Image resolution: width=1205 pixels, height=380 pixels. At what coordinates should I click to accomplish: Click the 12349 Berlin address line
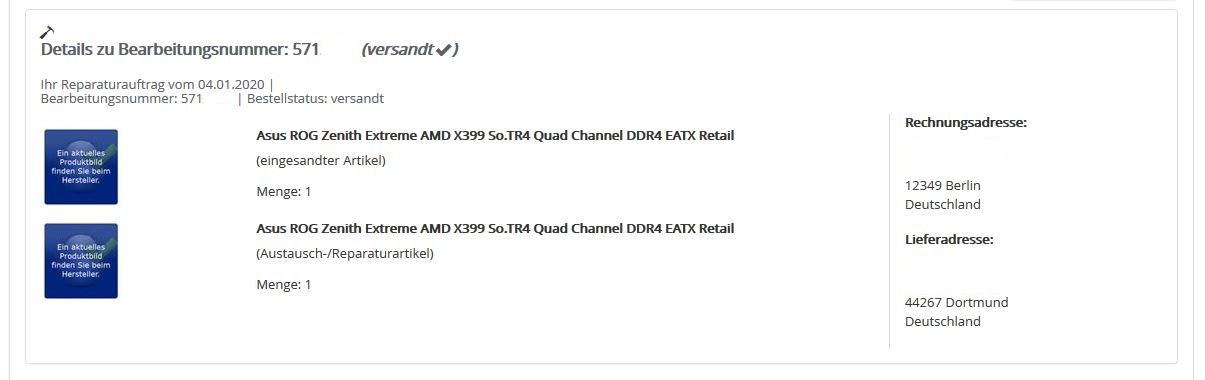pyautogui.click(x=943, y=186)
